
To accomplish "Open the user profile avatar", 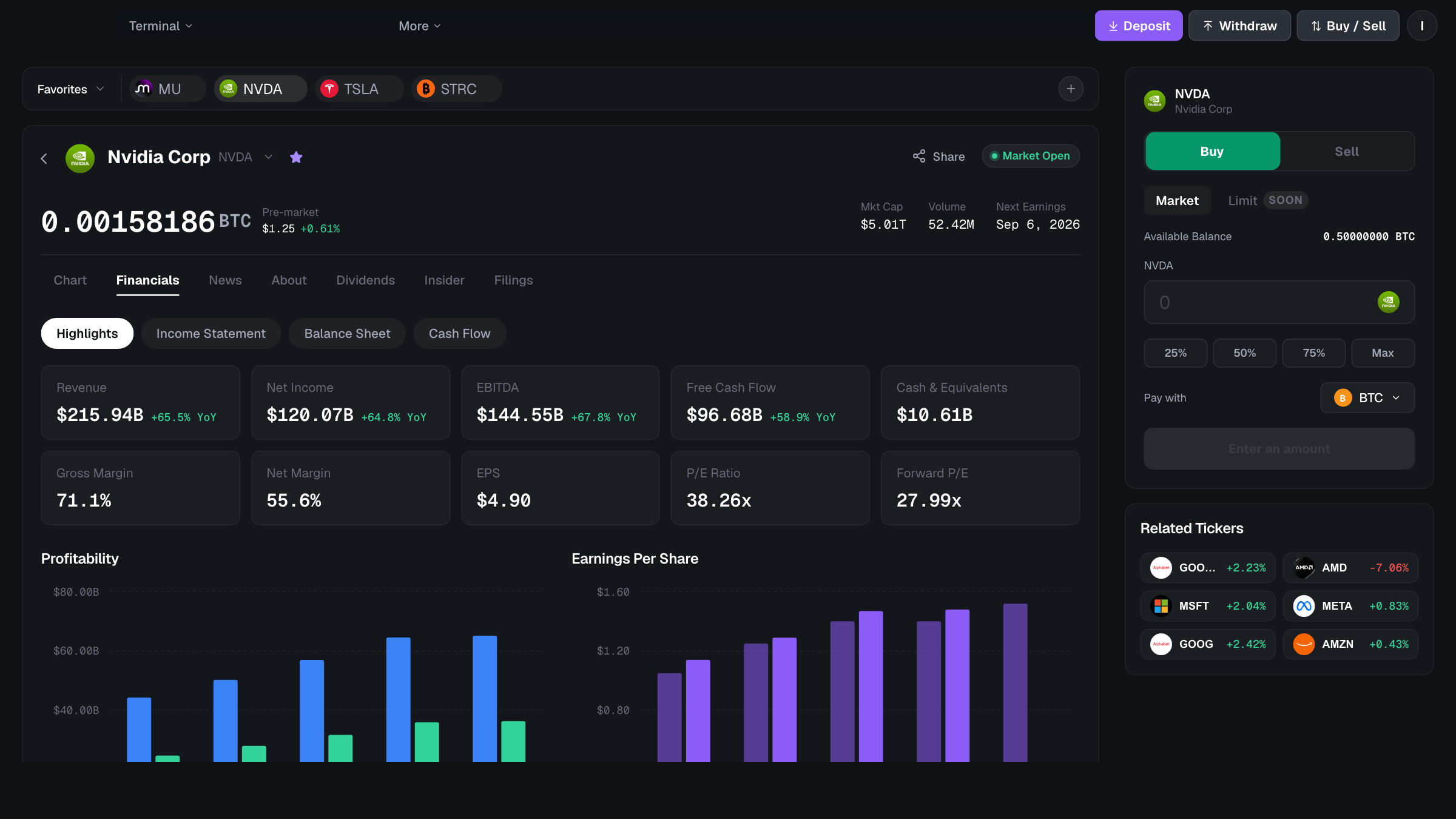I will [1422, 25].
